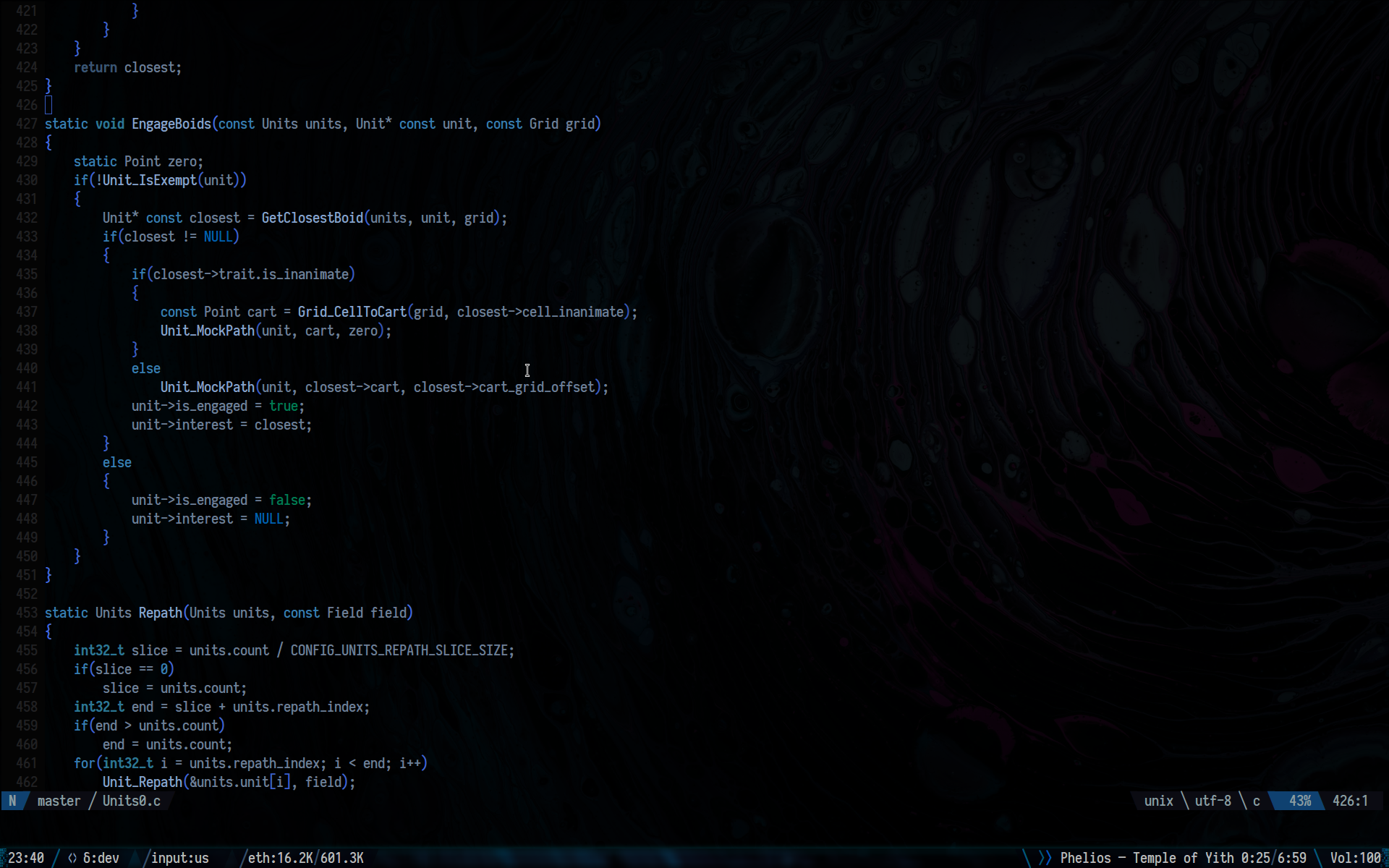Click the 426:1 cursor position indicator
This screenshot has height=868, width=1389.
(1350, 801)
